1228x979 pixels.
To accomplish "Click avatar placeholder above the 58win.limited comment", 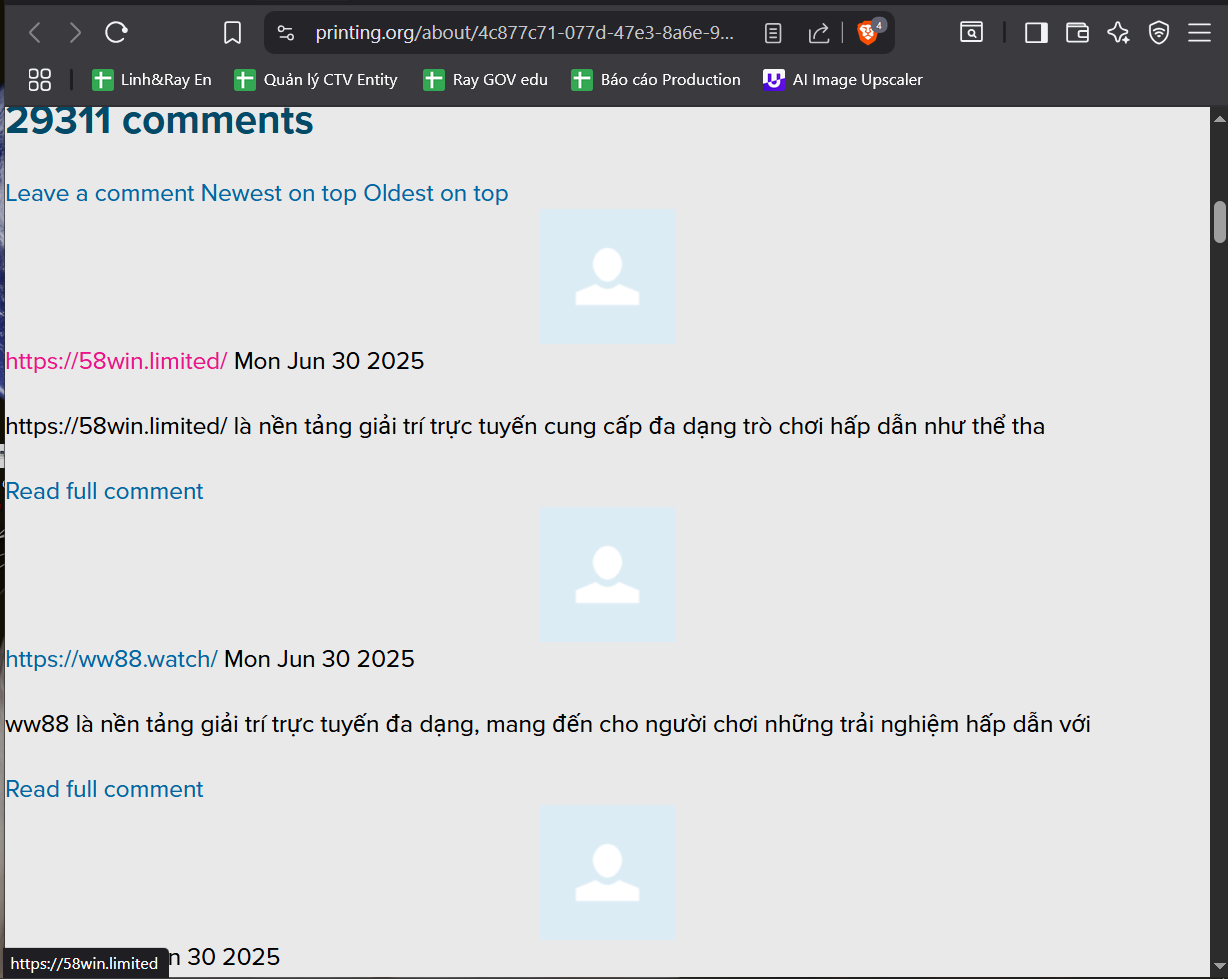I will tap(608, 277).
